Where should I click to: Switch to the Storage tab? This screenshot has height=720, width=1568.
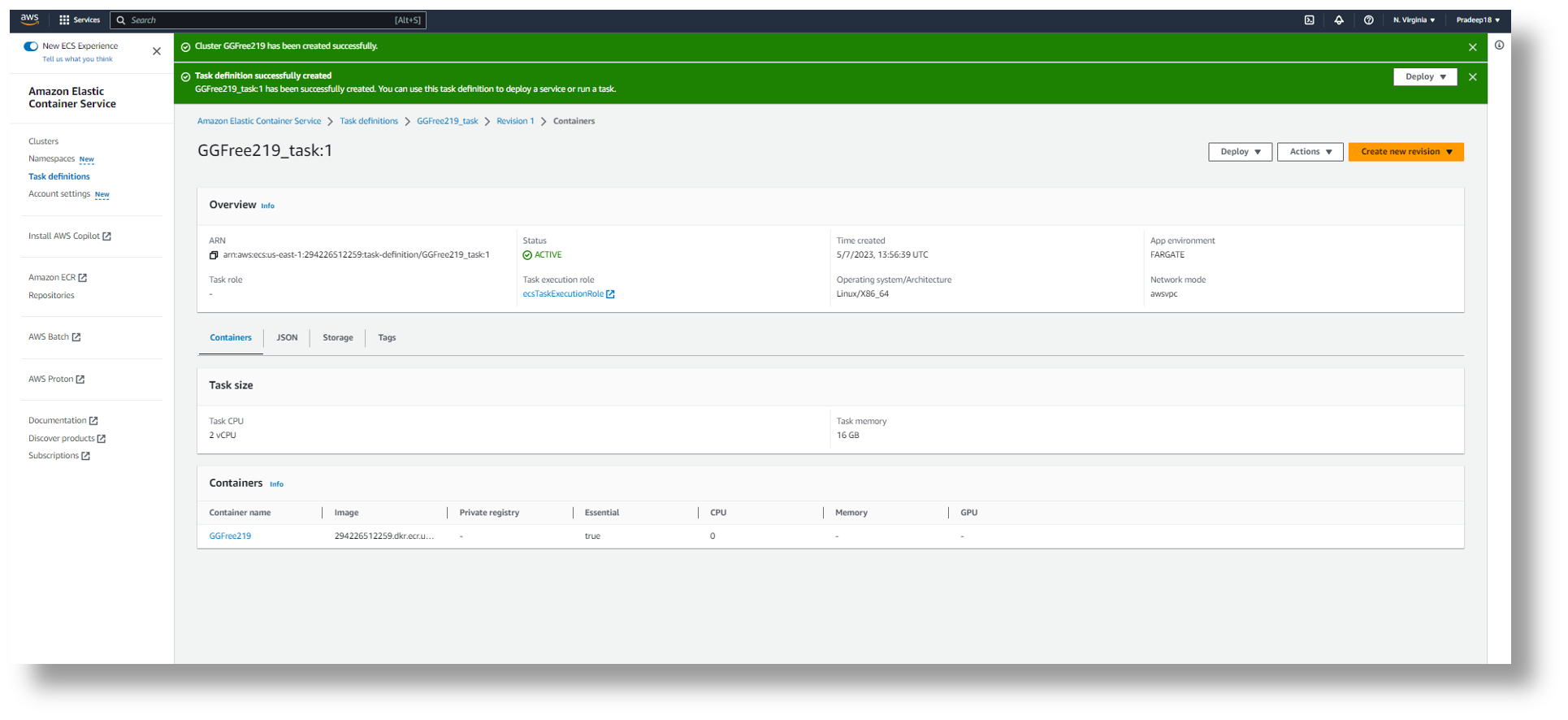(338, 338)
